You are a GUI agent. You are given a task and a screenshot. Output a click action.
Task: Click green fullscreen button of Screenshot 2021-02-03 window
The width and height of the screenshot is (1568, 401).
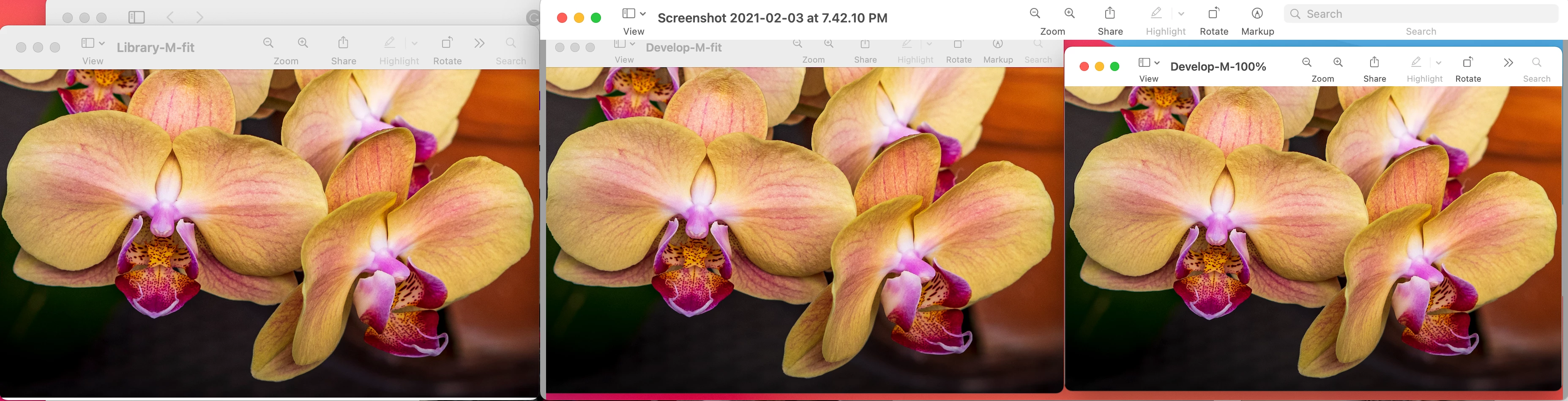[596, 18]
